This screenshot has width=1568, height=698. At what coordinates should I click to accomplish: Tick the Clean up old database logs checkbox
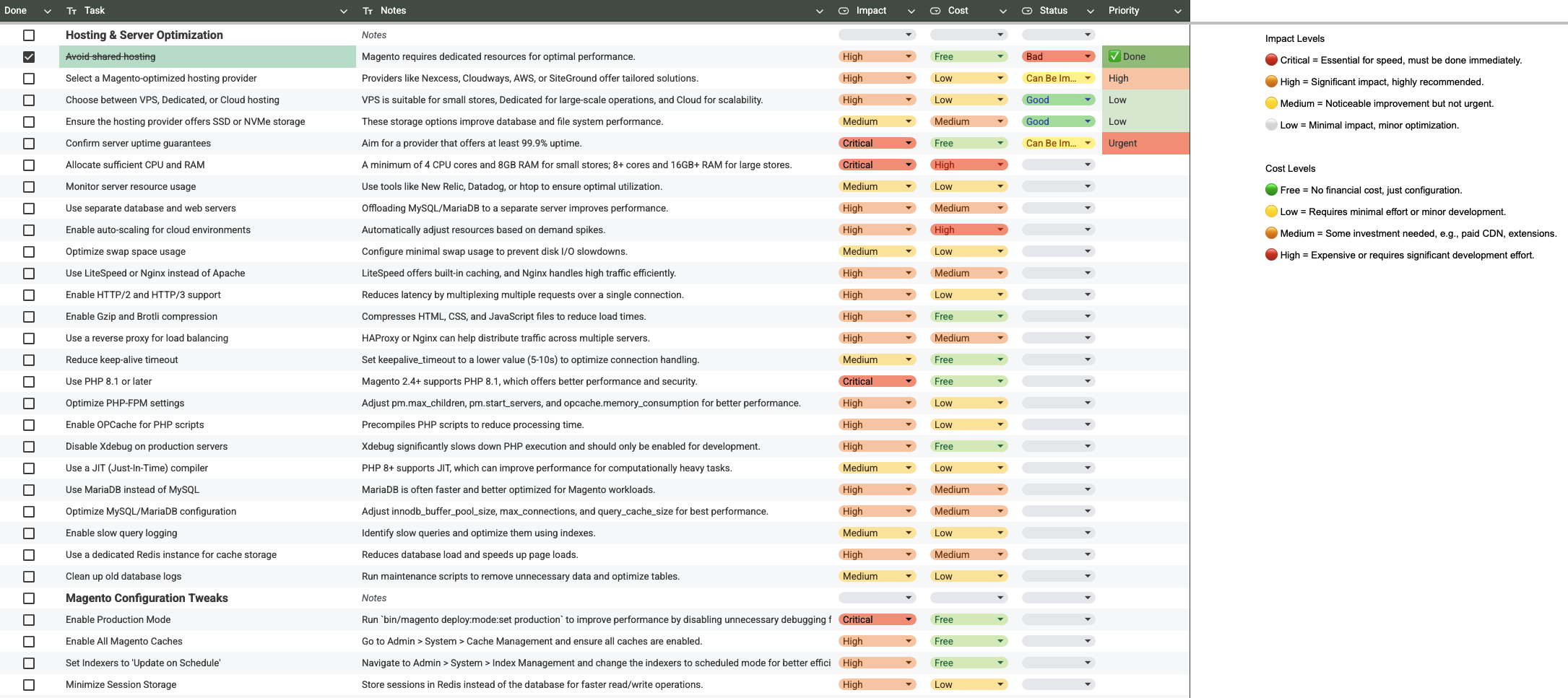coord(29,576)
